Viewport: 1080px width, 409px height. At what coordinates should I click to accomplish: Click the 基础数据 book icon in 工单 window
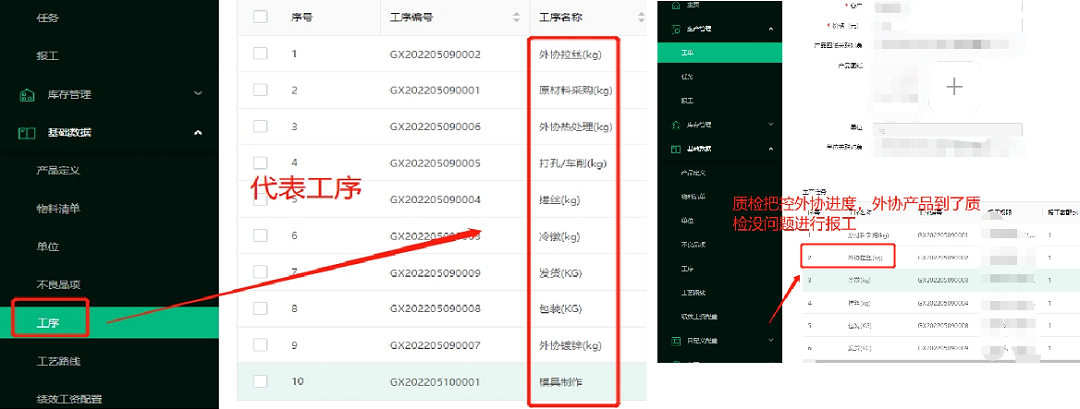(x=675, y=149)
